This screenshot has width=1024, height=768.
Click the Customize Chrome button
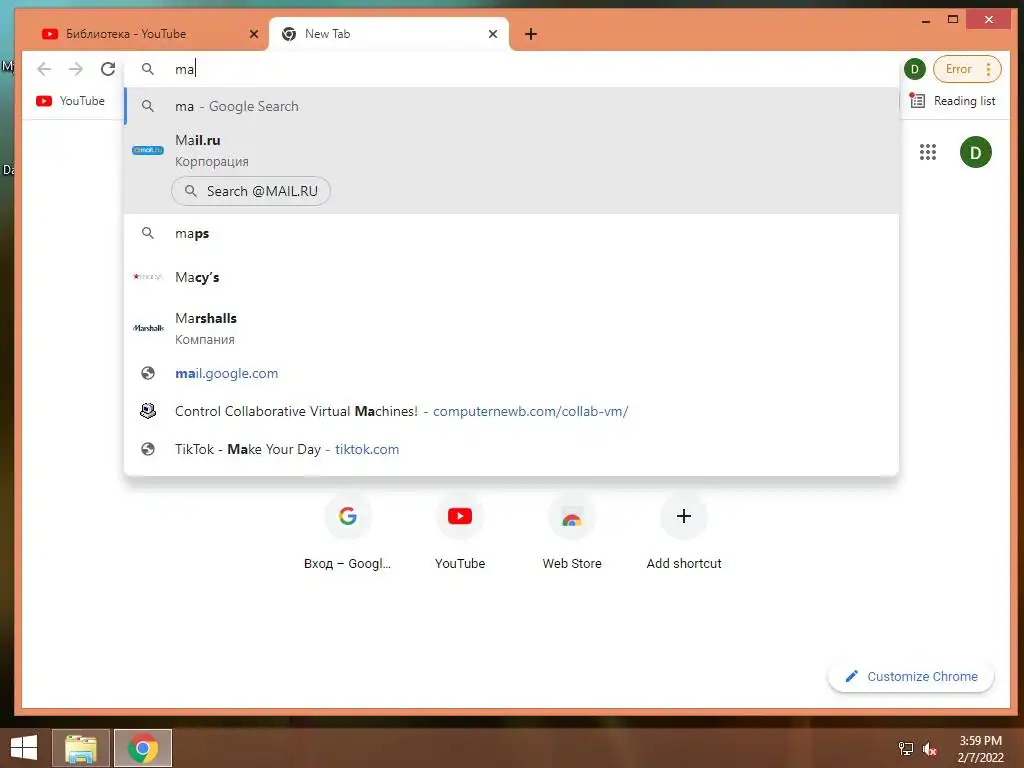click(x=911, y=677)
